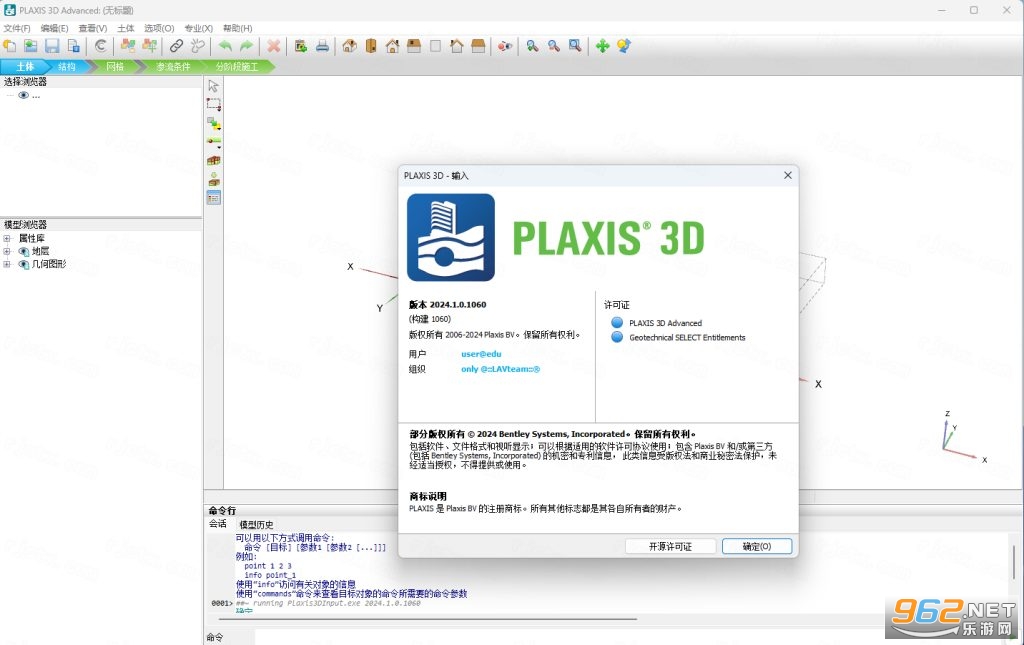This screenshot has width=1024, height=645.
Task: Open the 编辑(E) menu
Action: [x=54, y=28]
